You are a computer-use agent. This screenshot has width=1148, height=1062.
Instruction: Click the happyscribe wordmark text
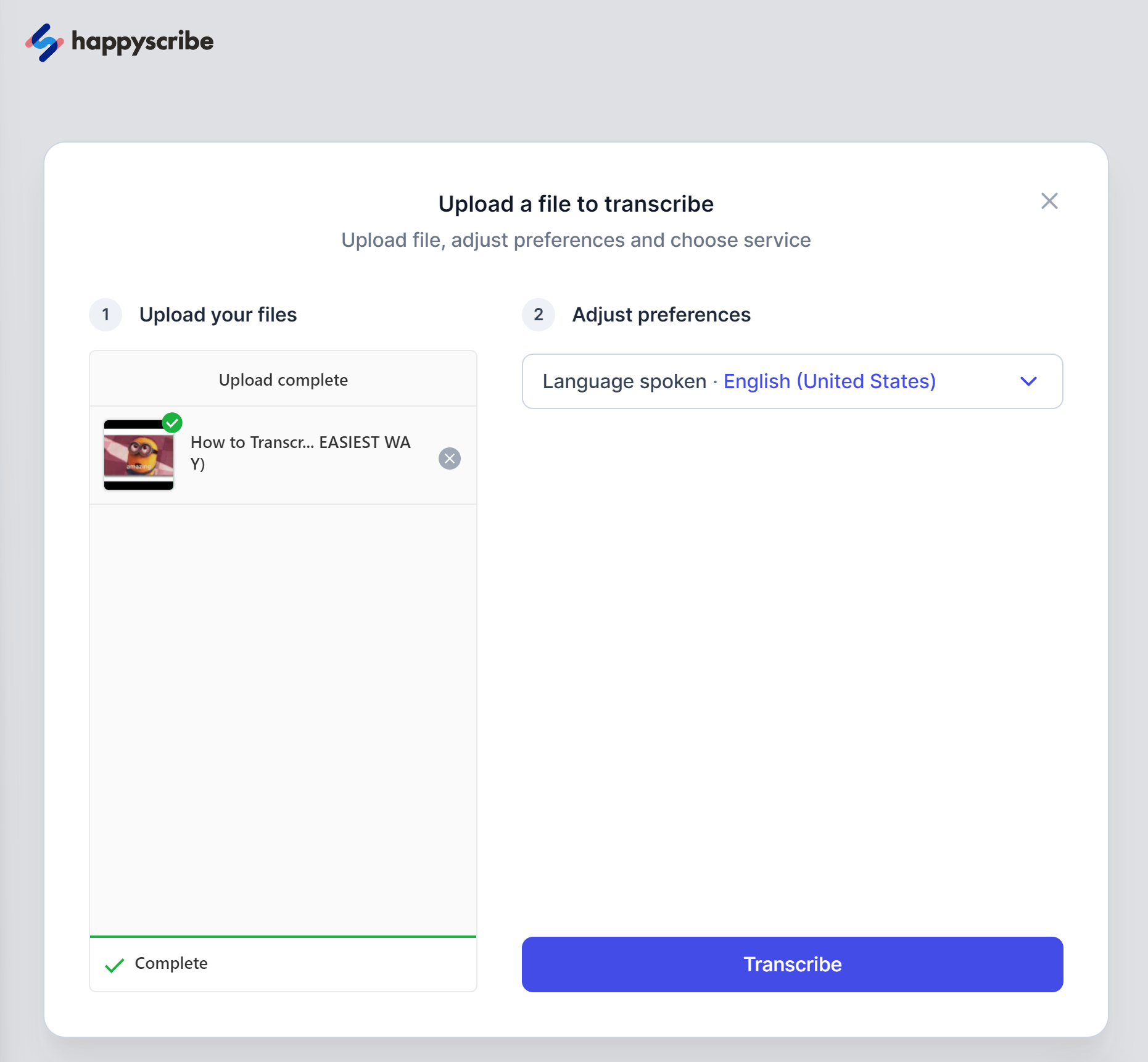click(142, 42)
